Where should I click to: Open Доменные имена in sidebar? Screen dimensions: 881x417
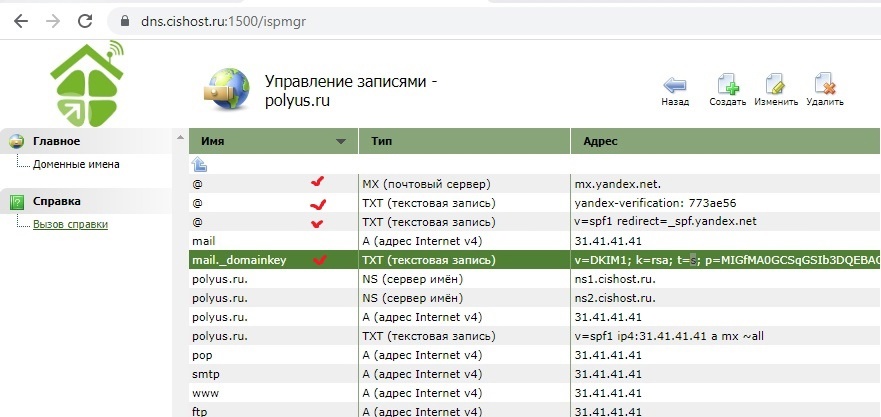(76, 164)
